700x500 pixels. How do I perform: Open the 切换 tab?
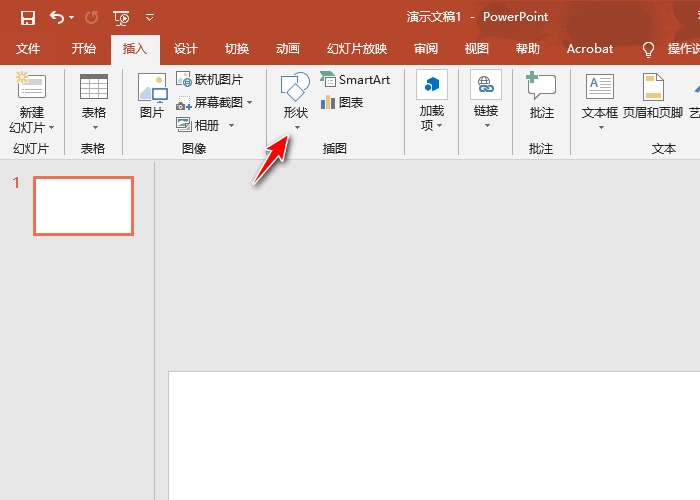(237, 49)
